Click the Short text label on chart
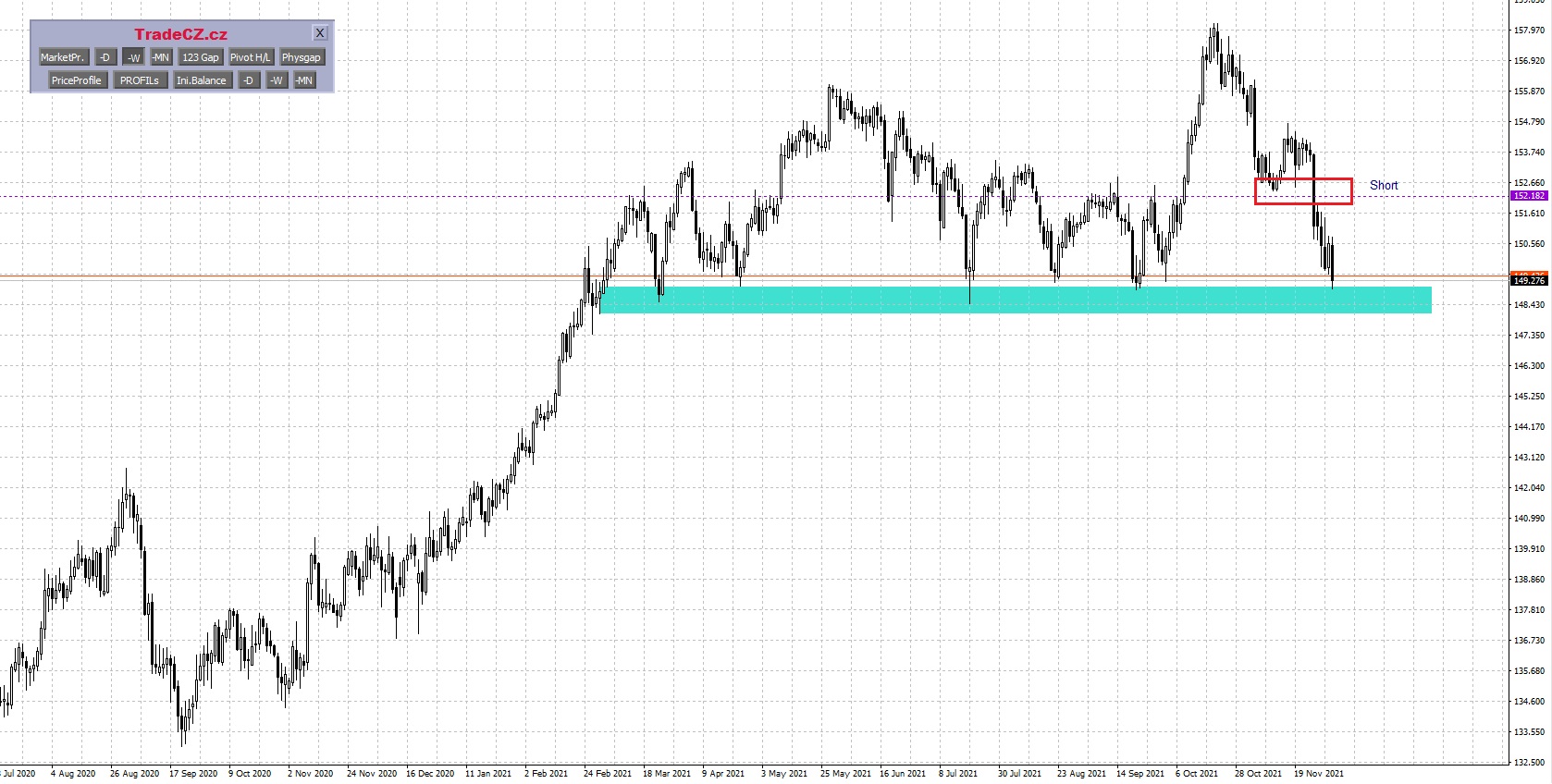The width and height of the screenshot is (1552, 784). [1384, 185]
